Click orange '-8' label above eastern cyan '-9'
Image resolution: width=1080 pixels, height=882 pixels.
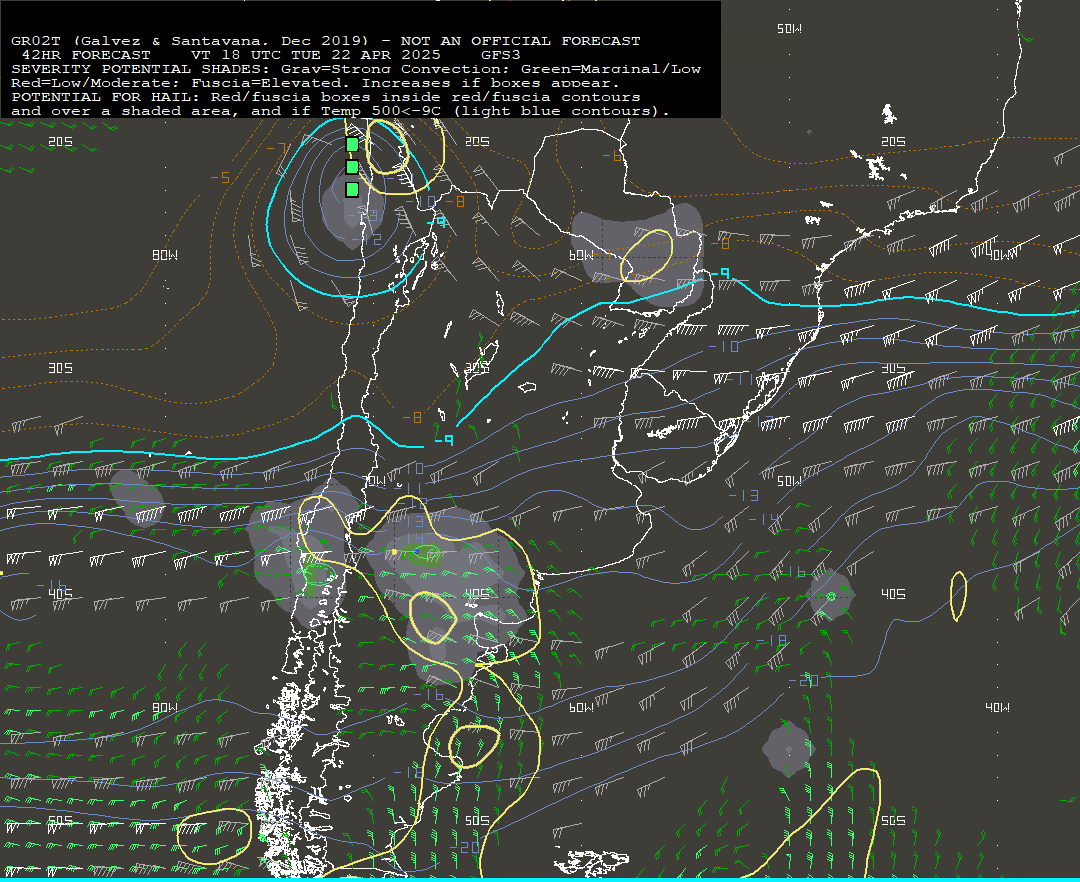[720, 244]
